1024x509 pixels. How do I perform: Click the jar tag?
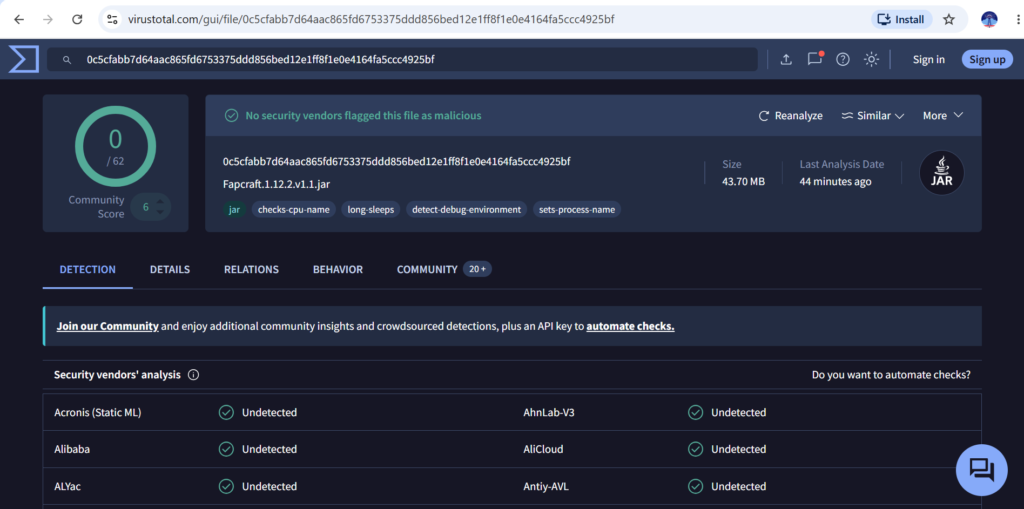coord(234,210)
